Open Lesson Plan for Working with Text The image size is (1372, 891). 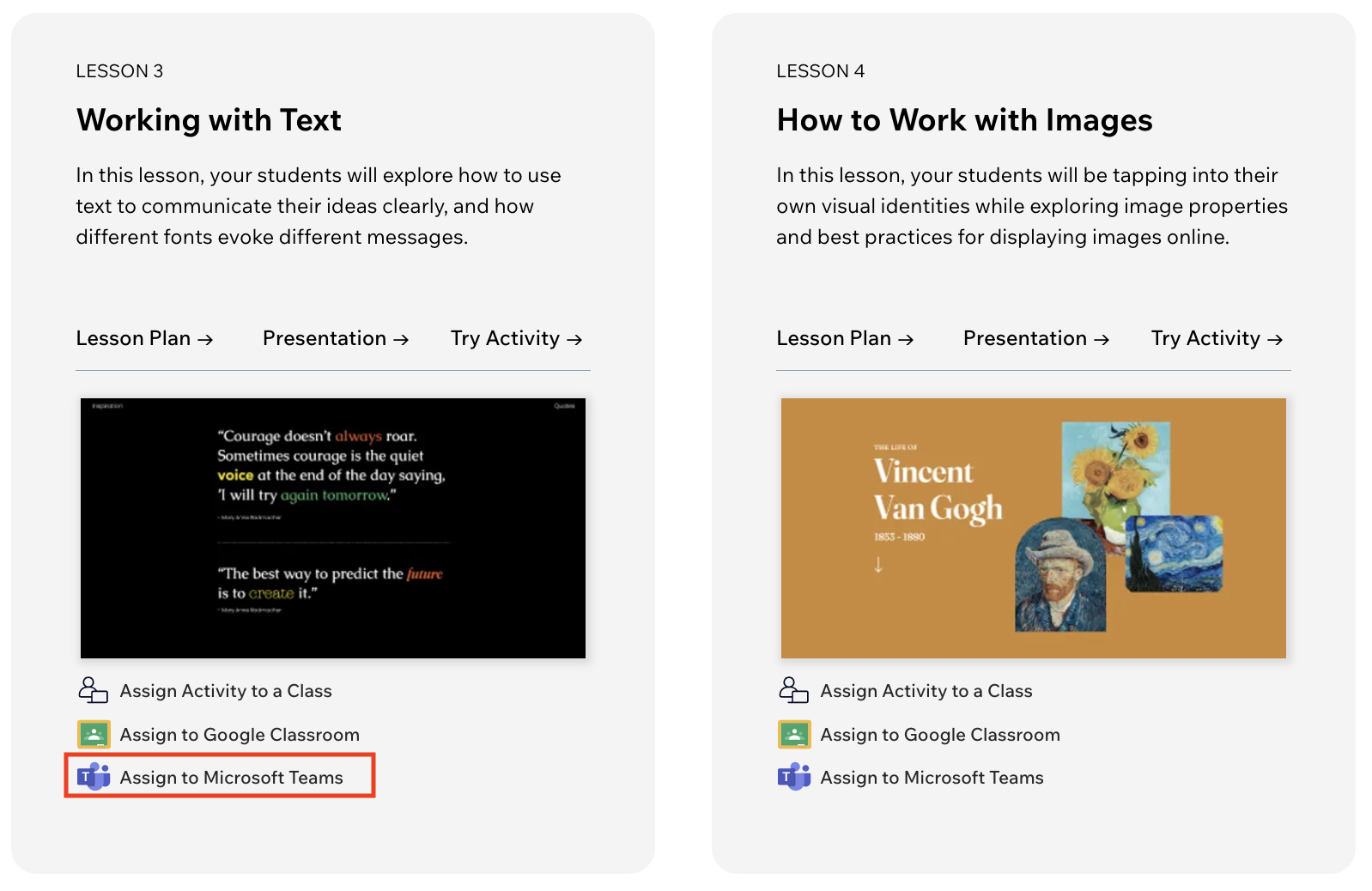(144, 339)
